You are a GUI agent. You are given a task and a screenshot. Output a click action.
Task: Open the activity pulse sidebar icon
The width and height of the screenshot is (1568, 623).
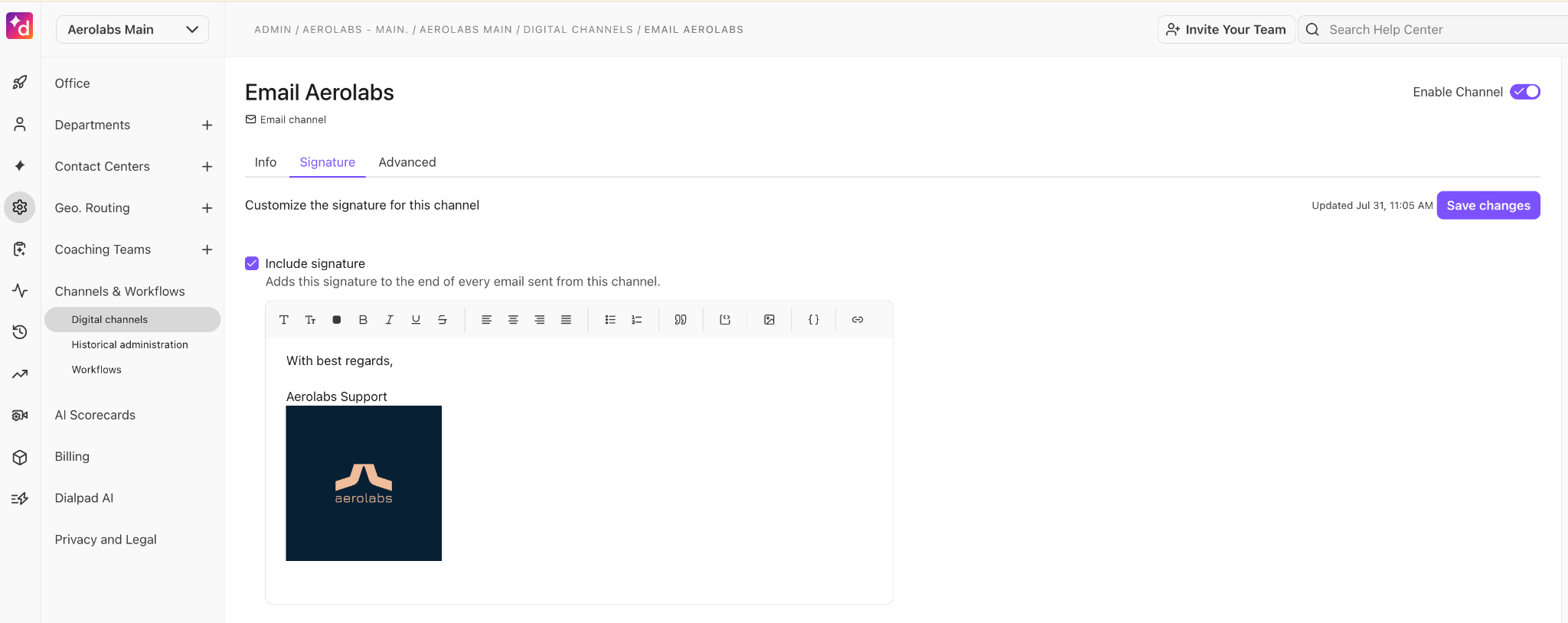pyautogui.click(x=20, y=290)
